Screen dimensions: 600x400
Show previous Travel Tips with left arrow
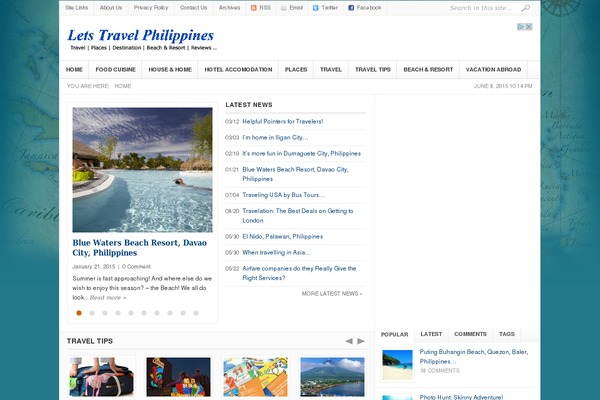pyautogui.click(x=349, y=341)
